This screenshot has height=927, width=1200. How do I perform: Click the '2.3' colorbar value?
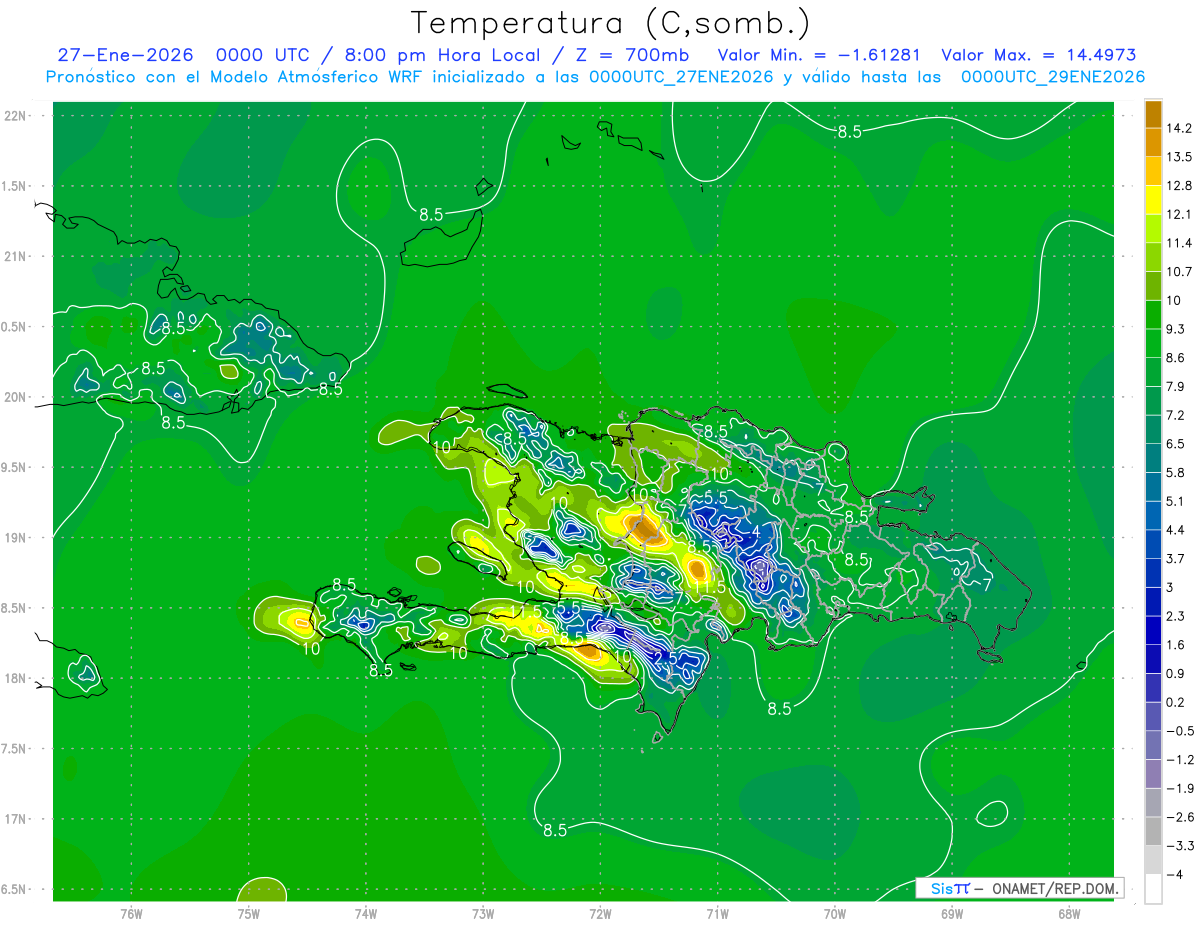1176,616
